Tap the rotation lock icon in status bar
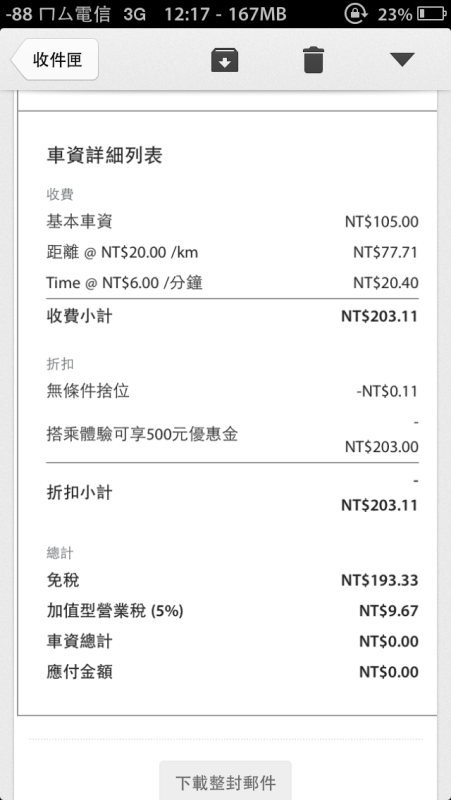The image size is (451, 800). (354, 14)
